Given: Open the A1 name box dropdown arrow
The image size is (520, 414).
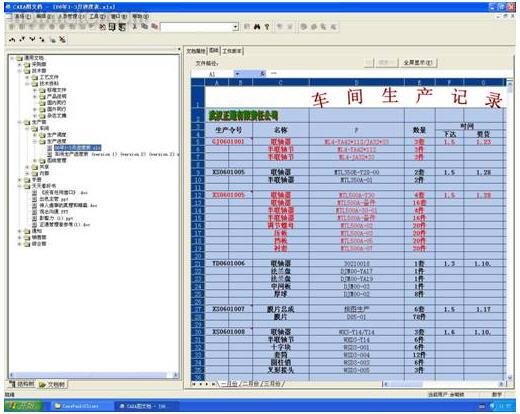Looking at the screenshot, I should tap(237, 73).
